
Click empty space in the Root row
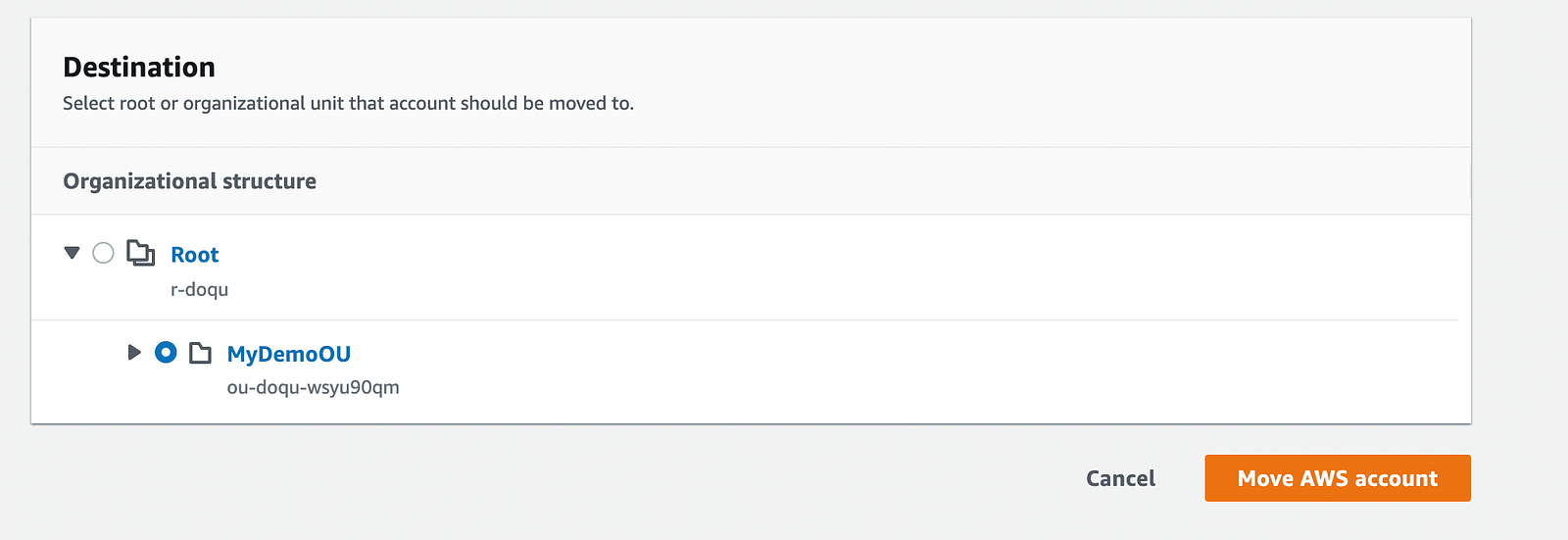[x=784, y=265]
